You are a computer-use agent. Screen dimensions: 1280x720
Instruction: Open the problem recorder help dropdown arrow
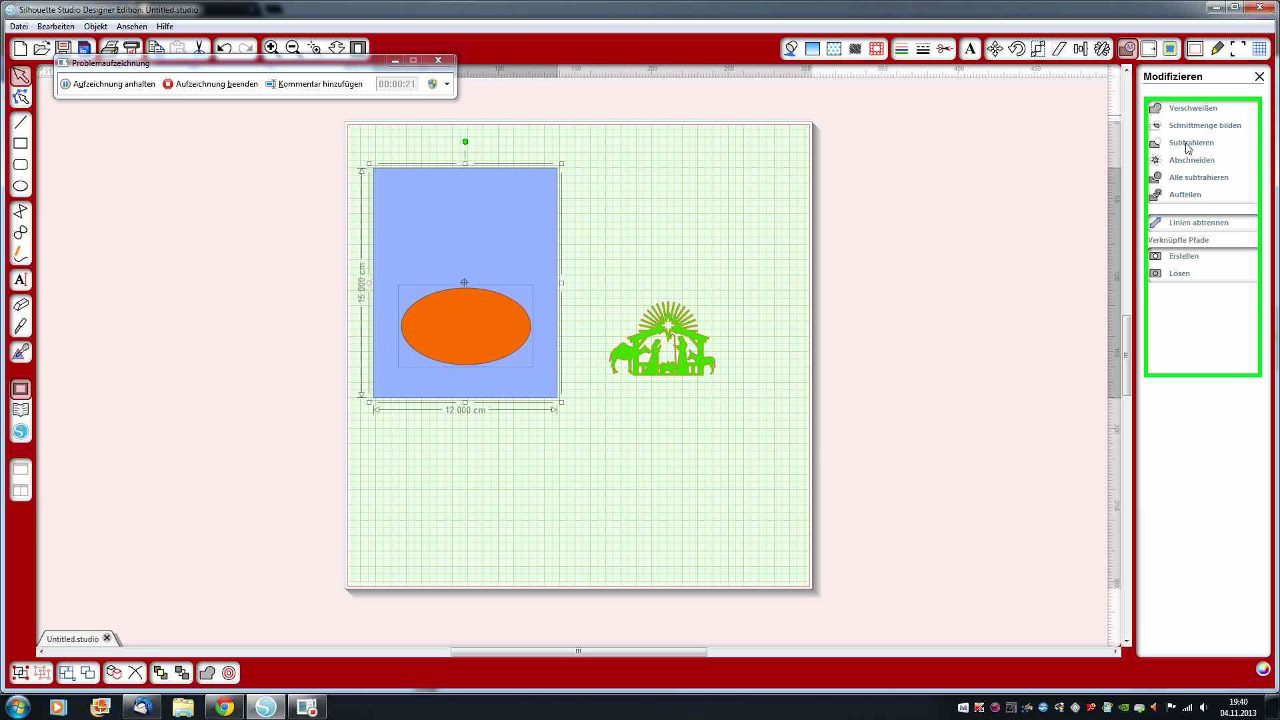[447, 84]
